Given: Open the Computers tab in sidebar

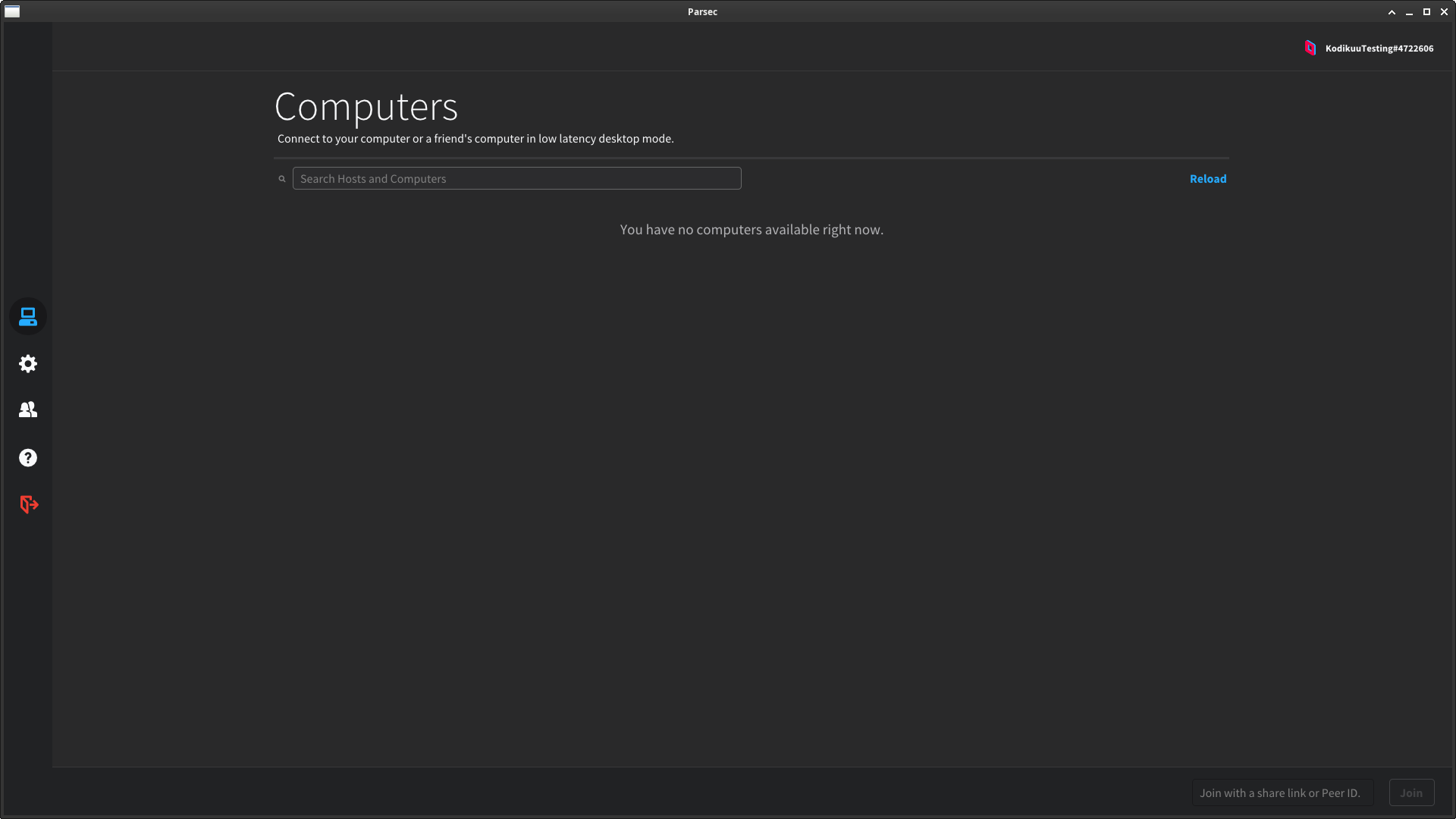Looking at the screenshot, I should pyautogui.click(x=28, y=317).
